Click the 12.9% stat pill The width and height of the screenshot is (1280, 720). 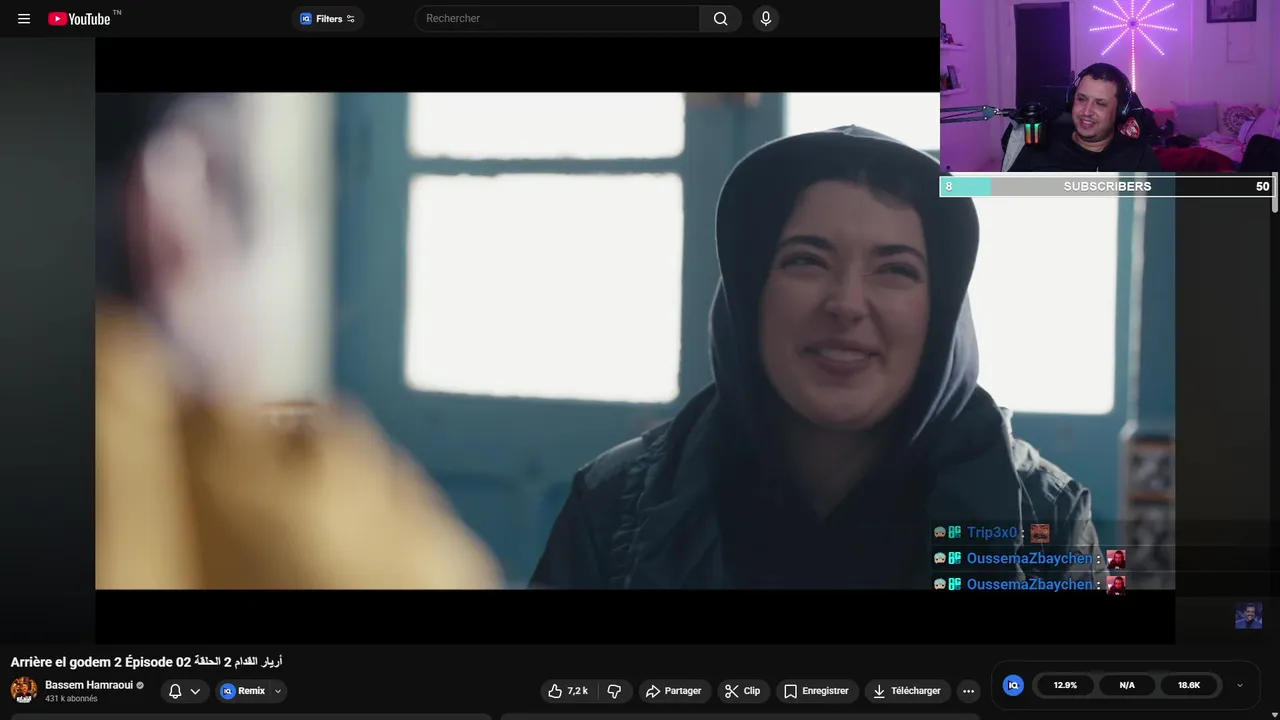(x=1065, y=685)
